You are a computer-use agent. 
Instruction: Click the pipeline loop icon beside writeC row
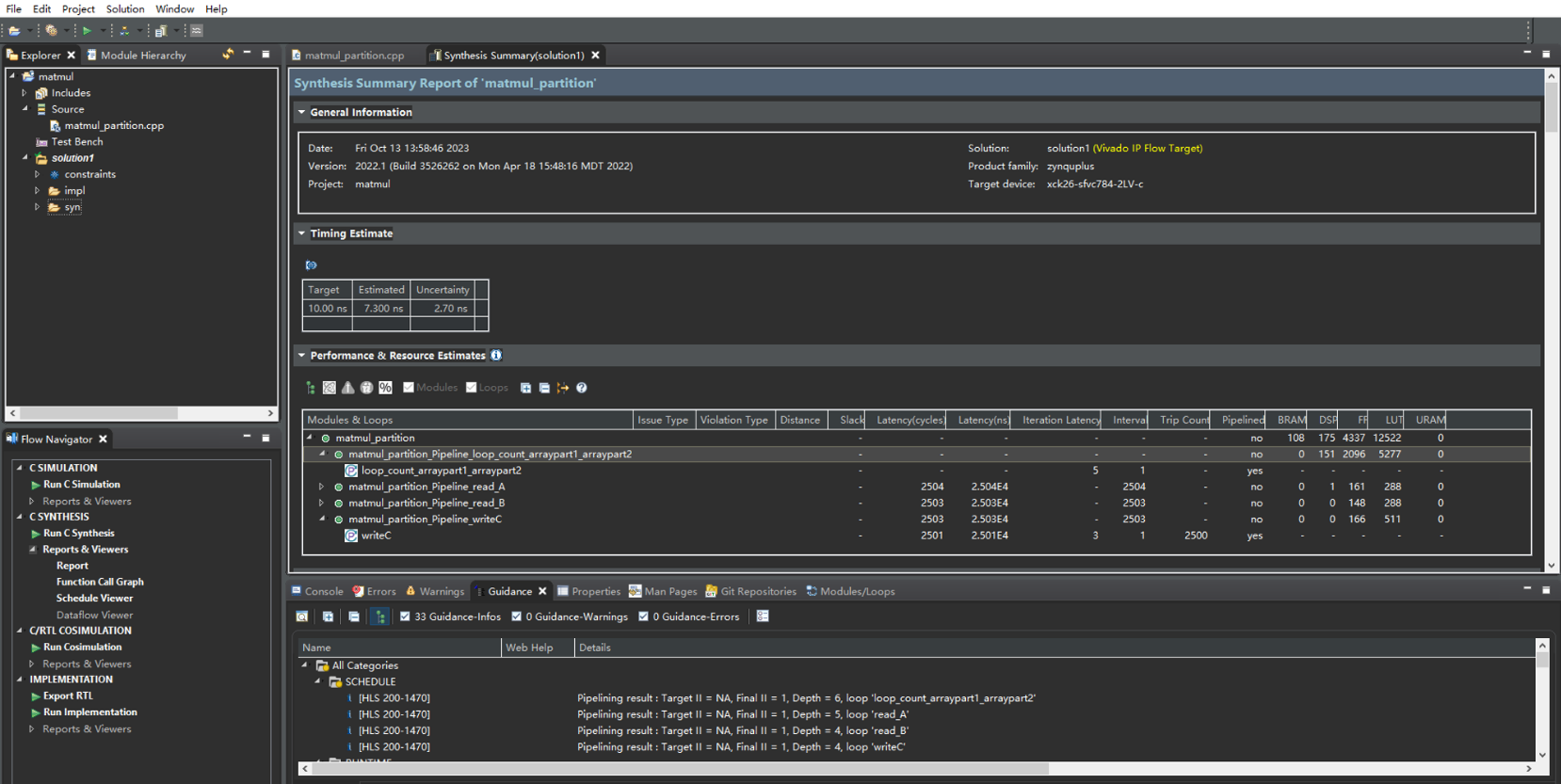coord(351,536)
